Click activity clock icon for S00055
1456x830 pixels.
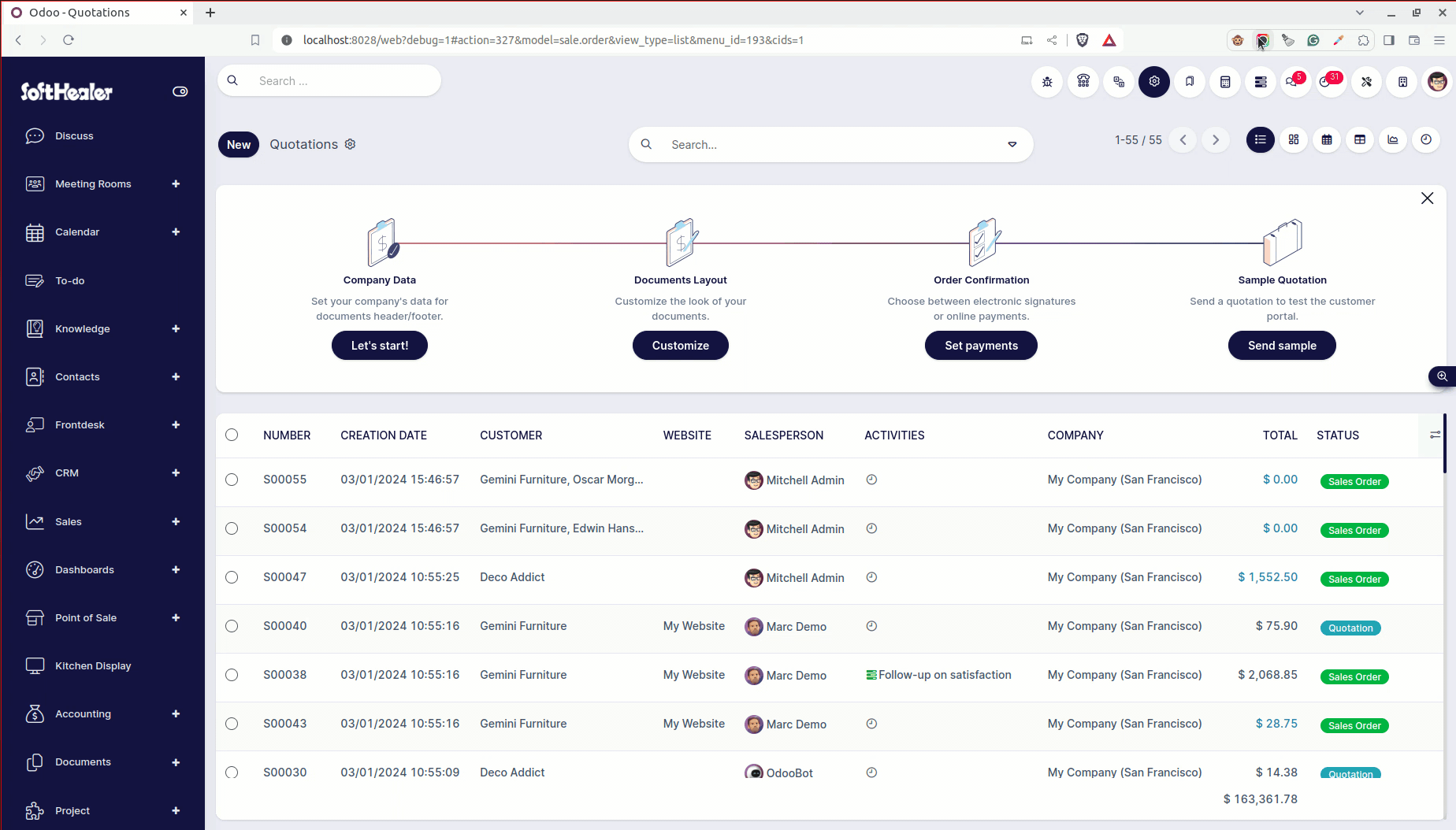point(871,480)
